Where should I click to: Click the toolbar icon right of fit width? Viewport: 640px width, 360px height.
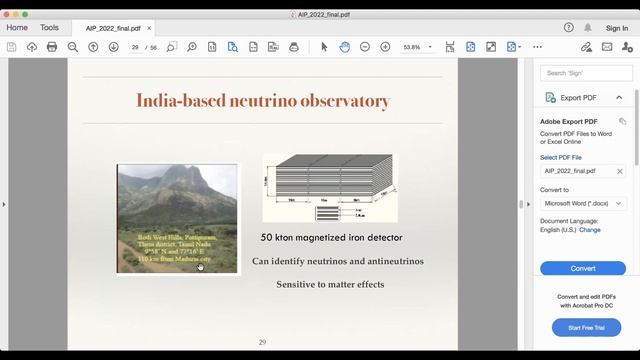[x=273, y=47]
